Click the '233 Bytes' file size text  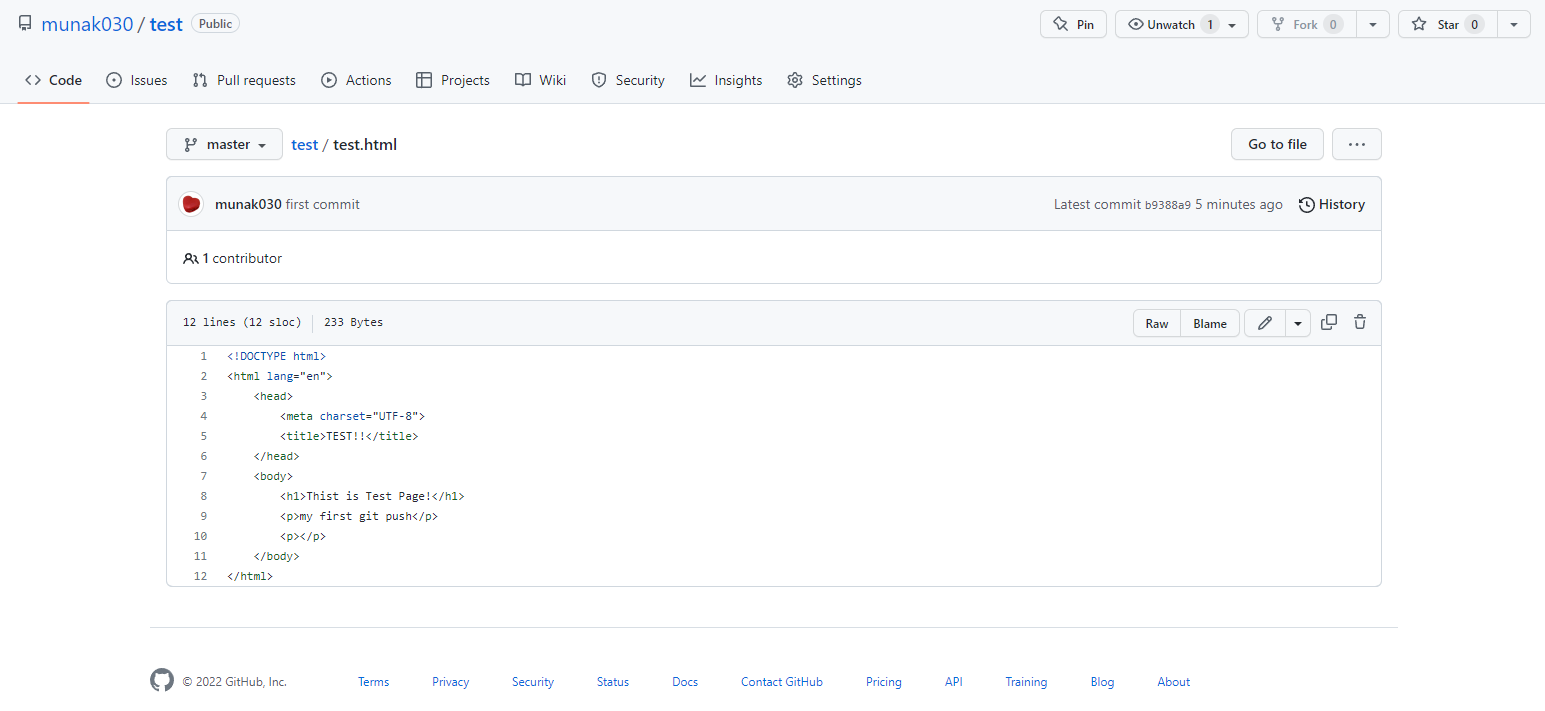click(x=353, y=323)
